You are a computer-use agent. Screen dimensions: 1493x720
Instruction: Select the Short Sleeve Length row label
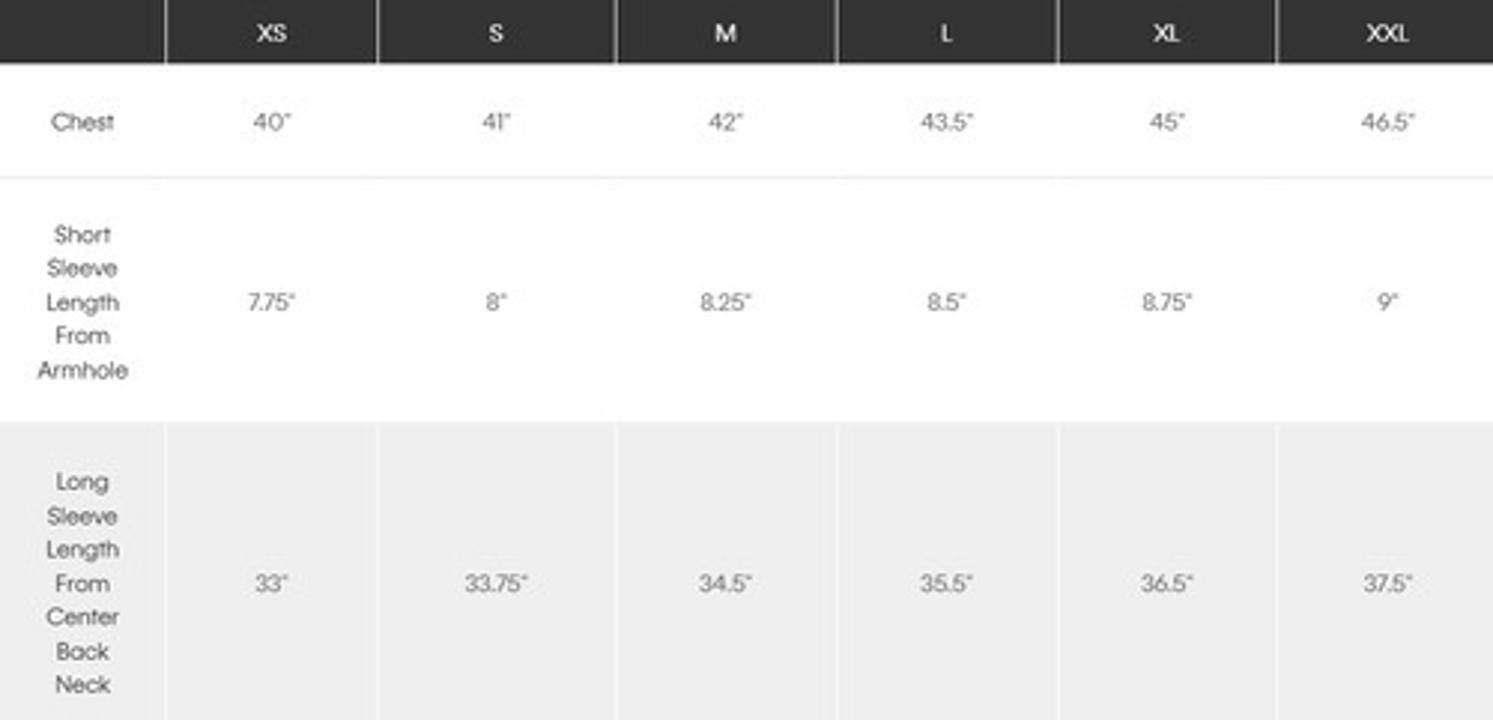82,302
